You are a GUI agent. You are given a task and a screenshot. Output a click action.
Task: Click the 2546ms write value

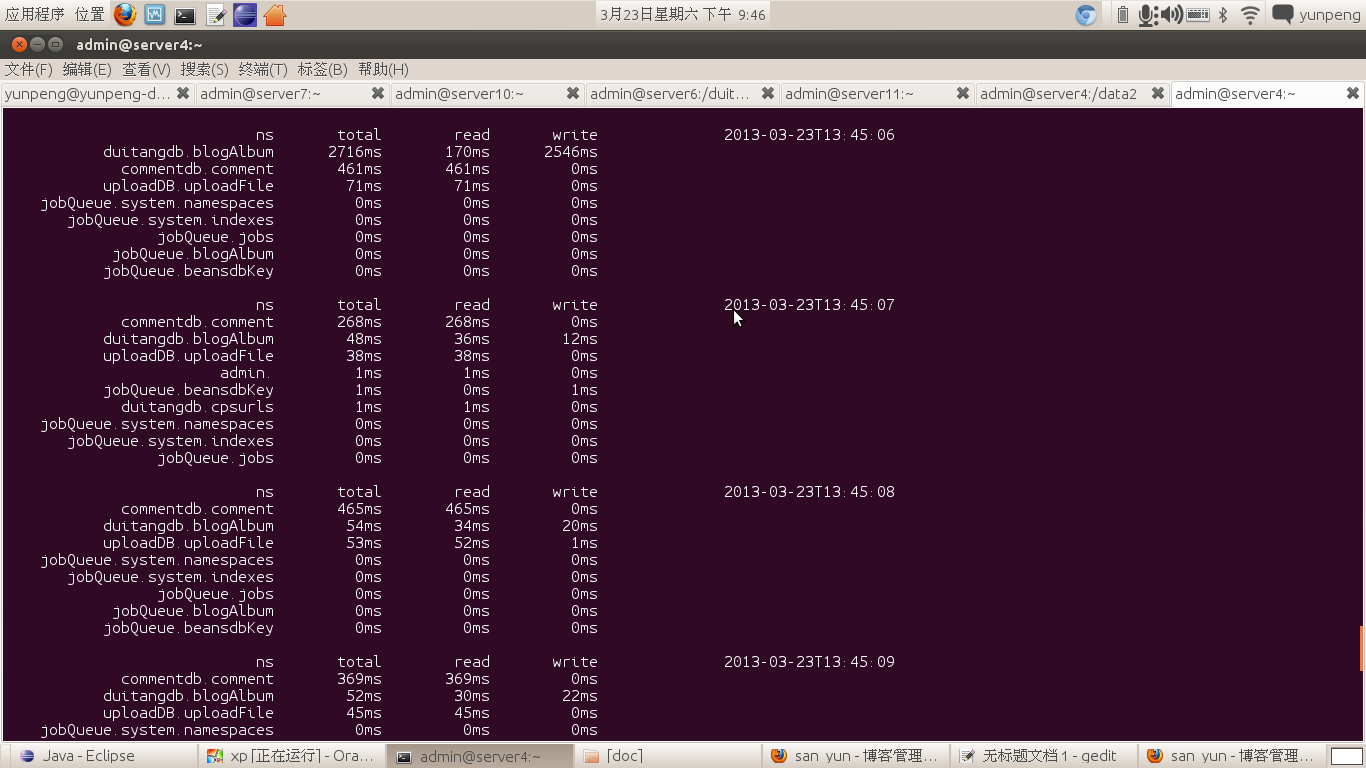[x=571, y=152]
